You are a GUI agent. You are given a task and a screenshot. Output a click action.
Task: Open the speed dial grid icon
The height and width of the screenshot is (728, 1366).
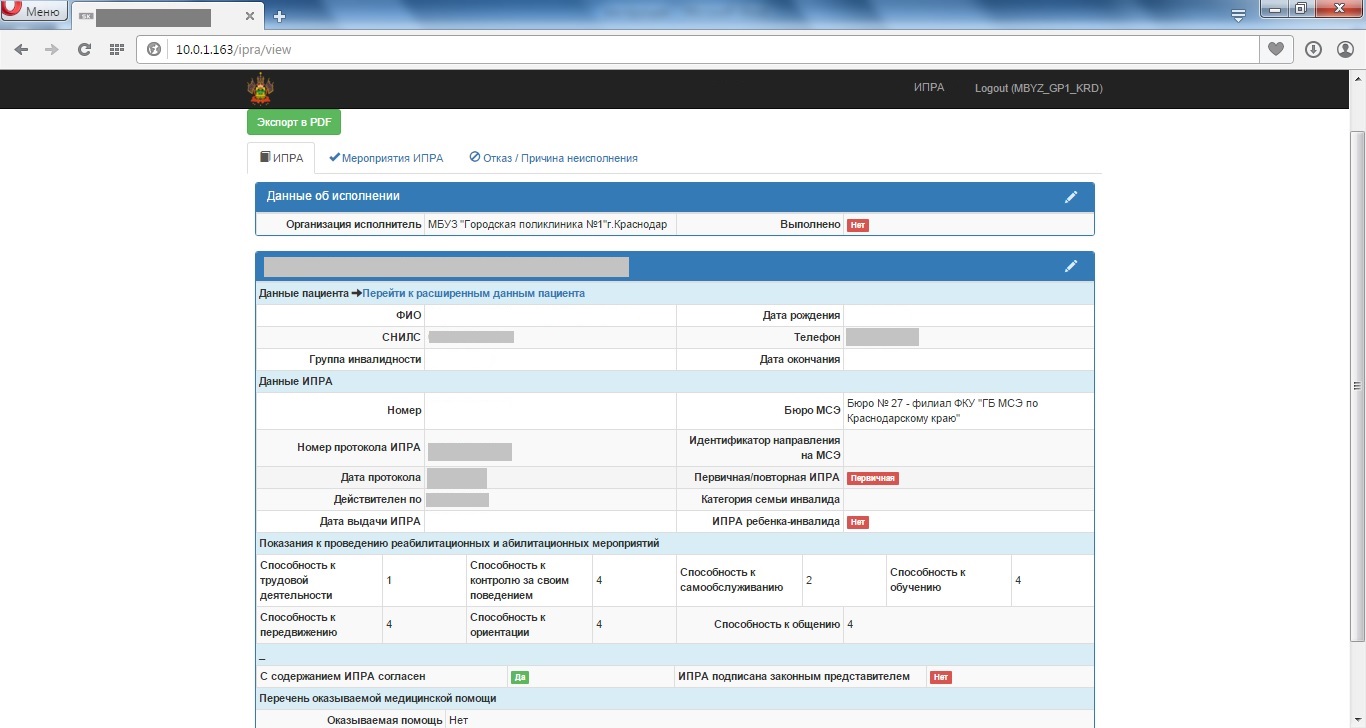[116, 49]
